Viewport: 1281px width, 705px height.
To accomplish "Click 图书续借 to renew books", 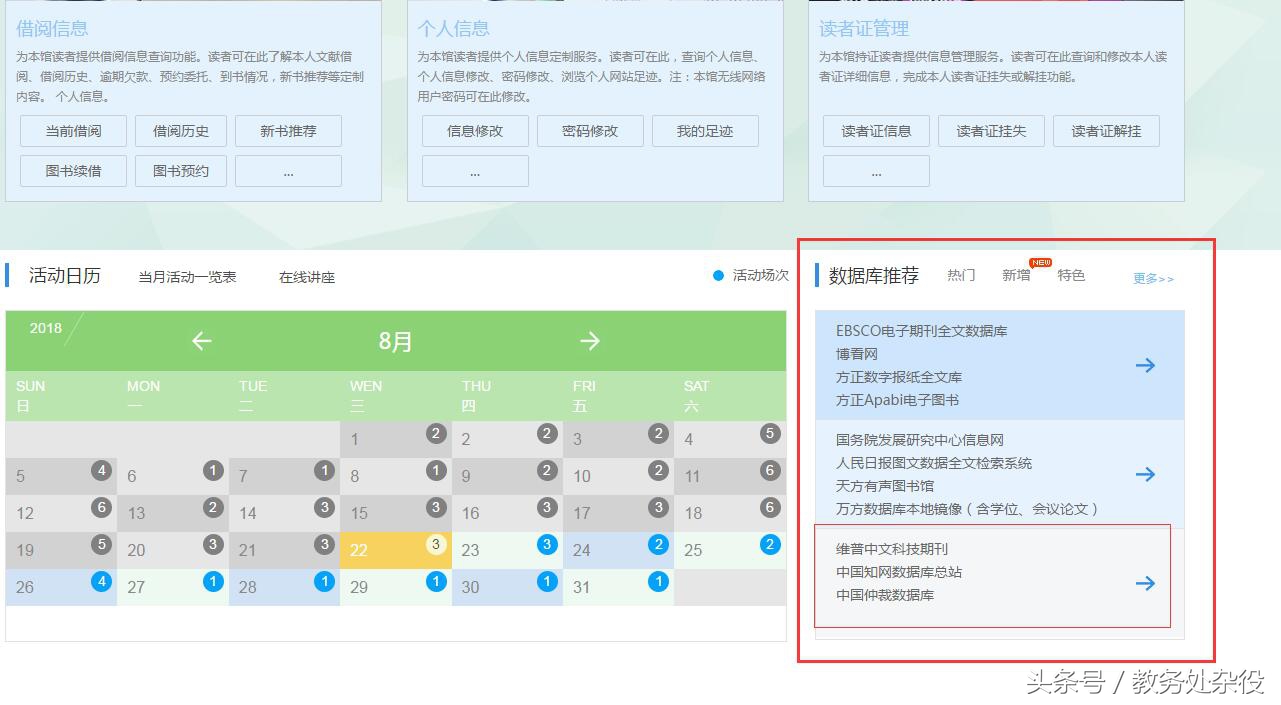I will pyautogui.click(x=72, y=170).
